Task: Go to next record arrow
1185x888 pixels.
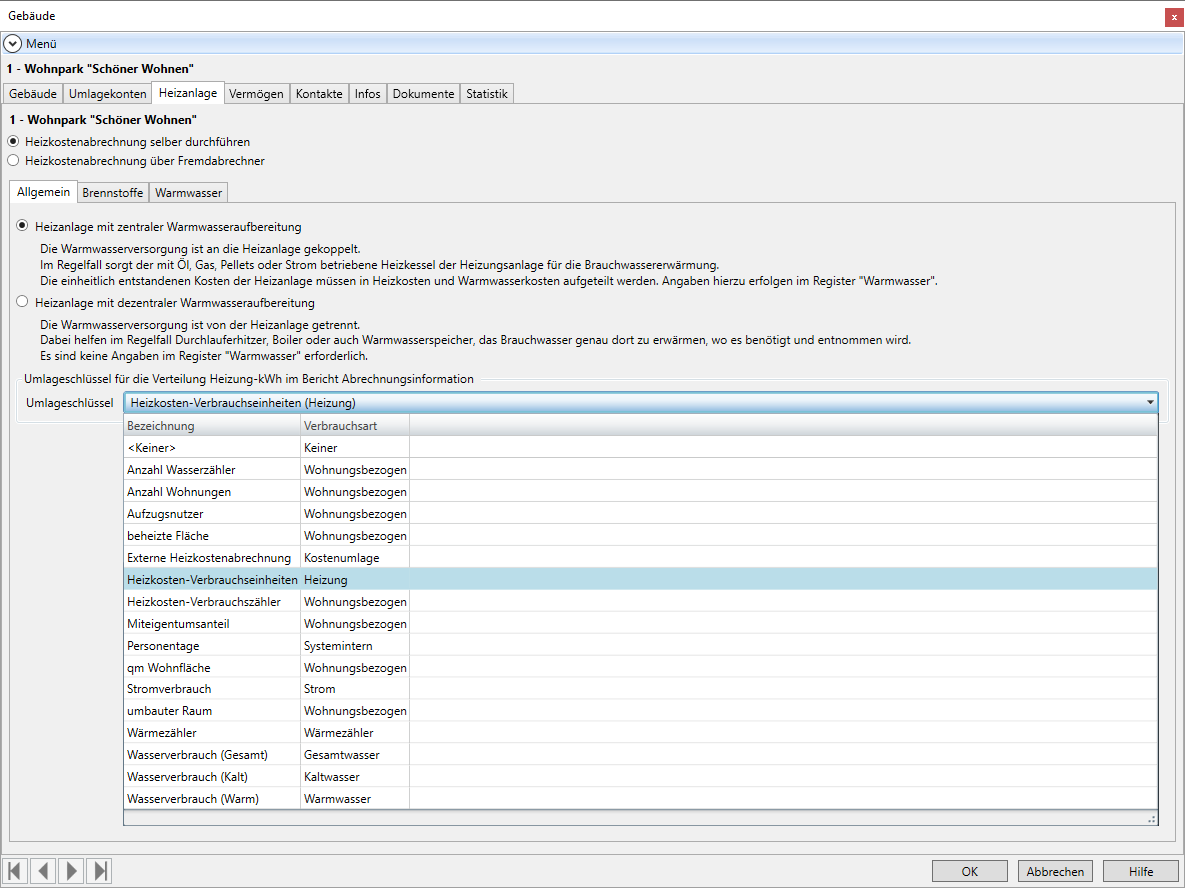Action: point(71,871)
